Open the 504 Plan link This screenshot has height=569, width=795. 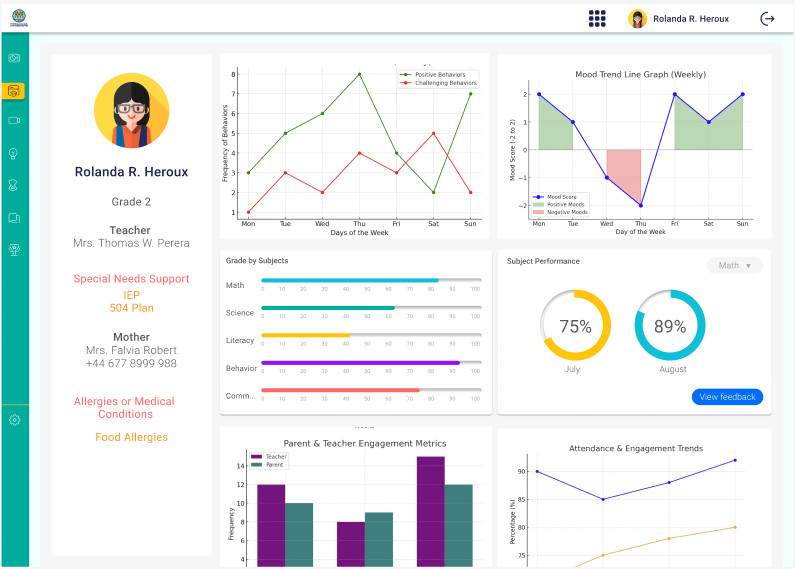[131, 308]
